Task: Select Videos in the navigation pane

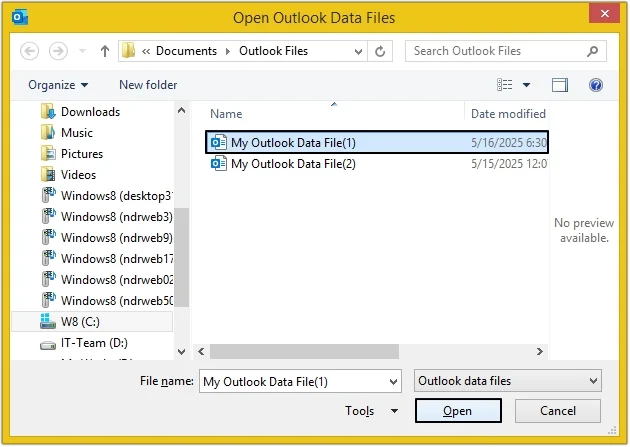Action: (78, 175)
